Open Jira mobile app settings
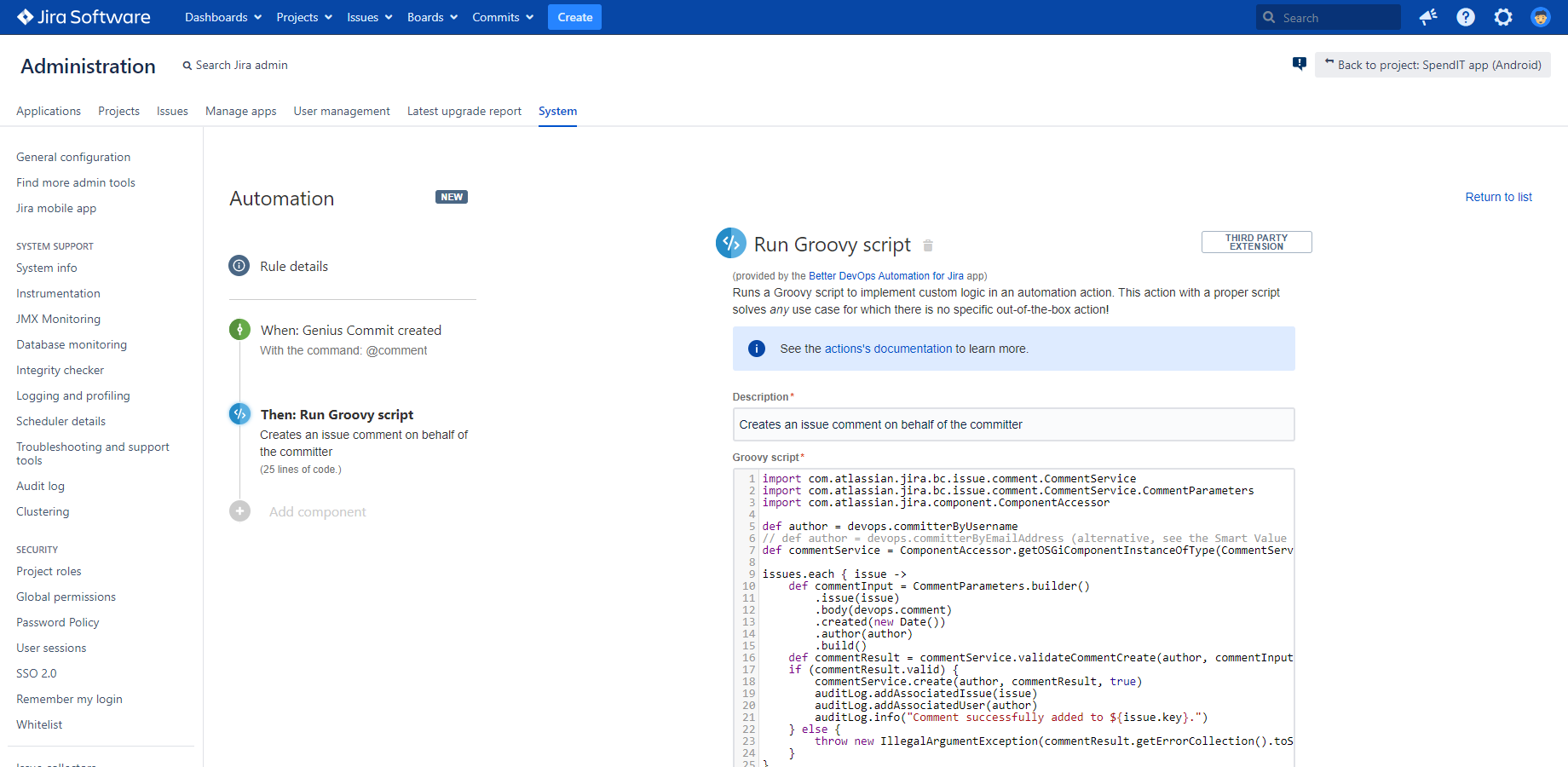The width and height of the screenshot is (1568, 767). click(56, 208)
